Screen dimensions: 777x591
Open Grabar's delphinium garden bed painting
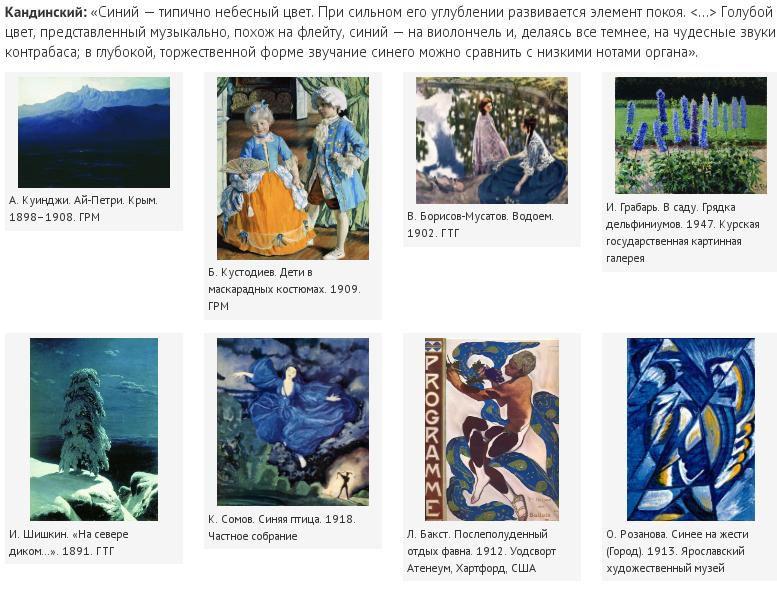691,135
